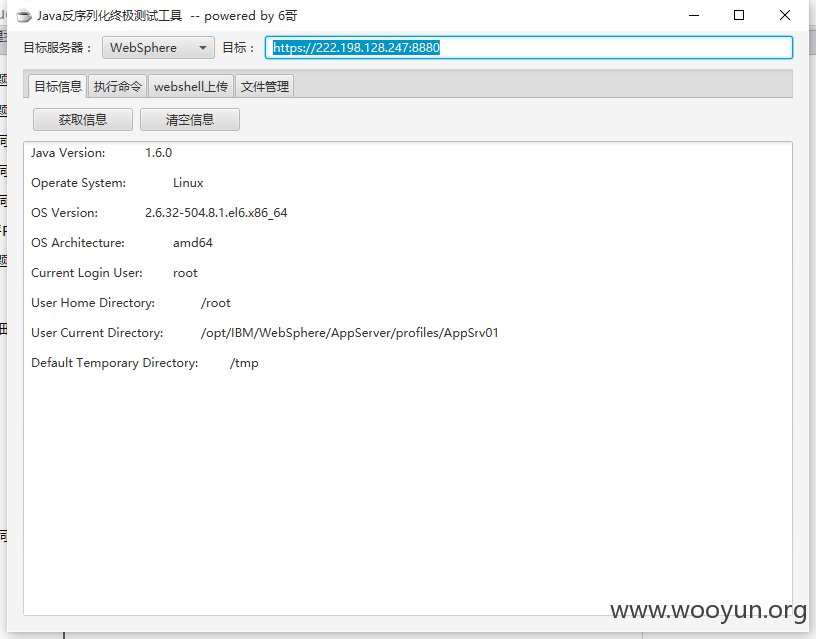
Task: Click the temporary directory value /tmp
Action: 244,363
